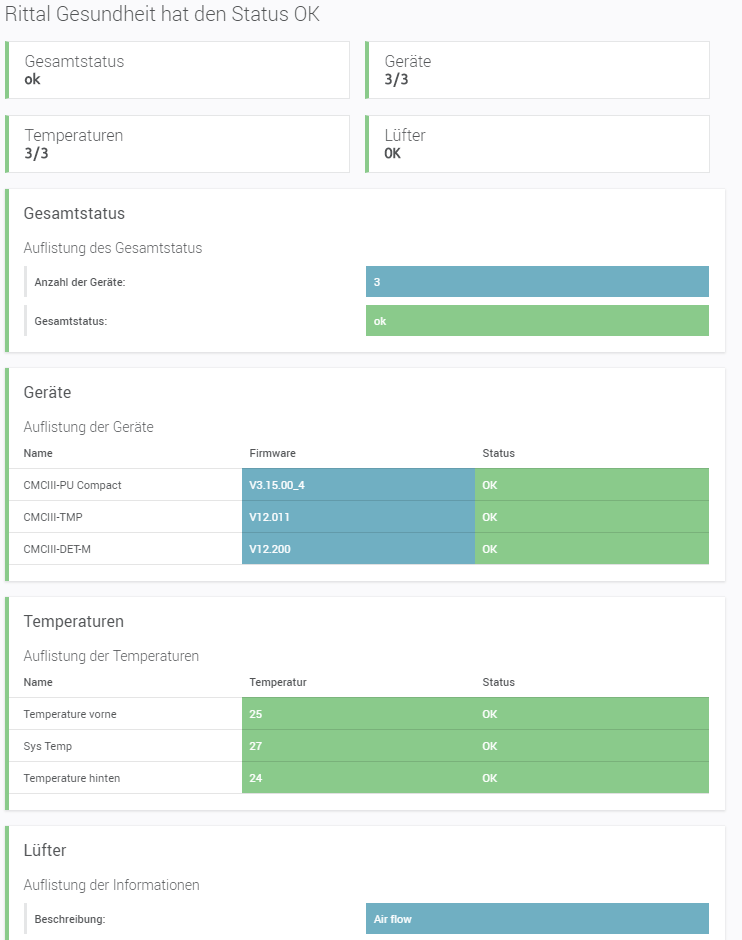Open the Lüfter OK summary card
Viewport: 742px width, 940px height.
click(537, 144)
